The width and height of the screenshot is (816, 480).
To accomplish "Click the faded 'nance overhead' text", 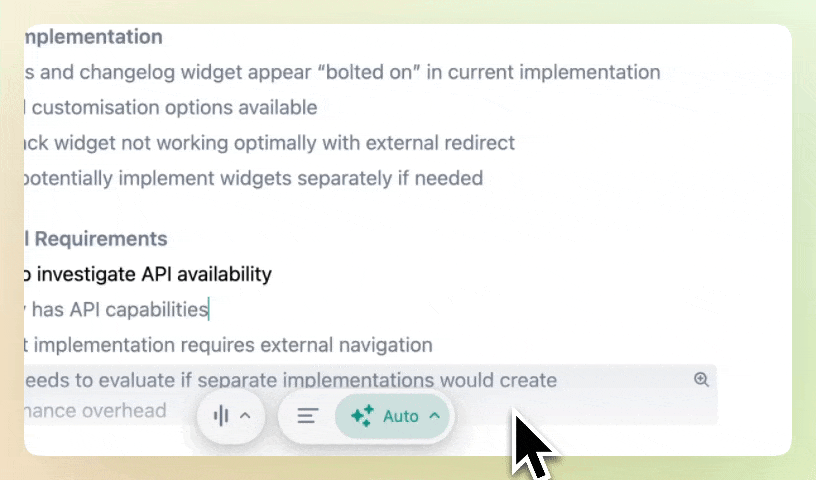I will 95,411.
